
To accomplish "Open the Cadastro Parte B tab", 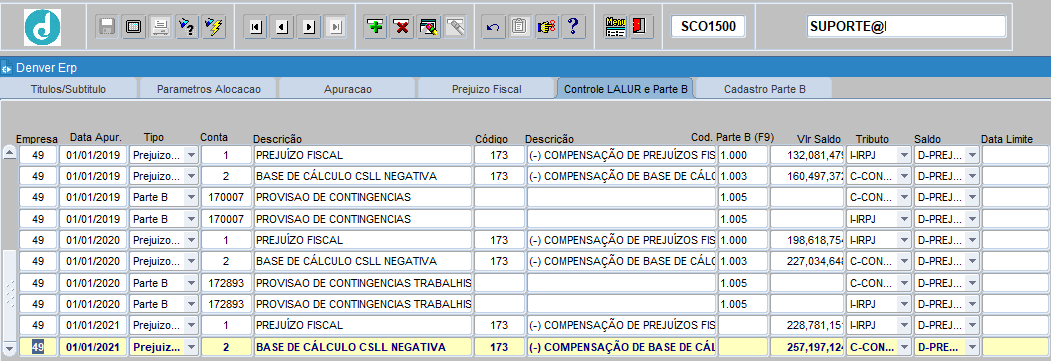I will tap(765, 88).
